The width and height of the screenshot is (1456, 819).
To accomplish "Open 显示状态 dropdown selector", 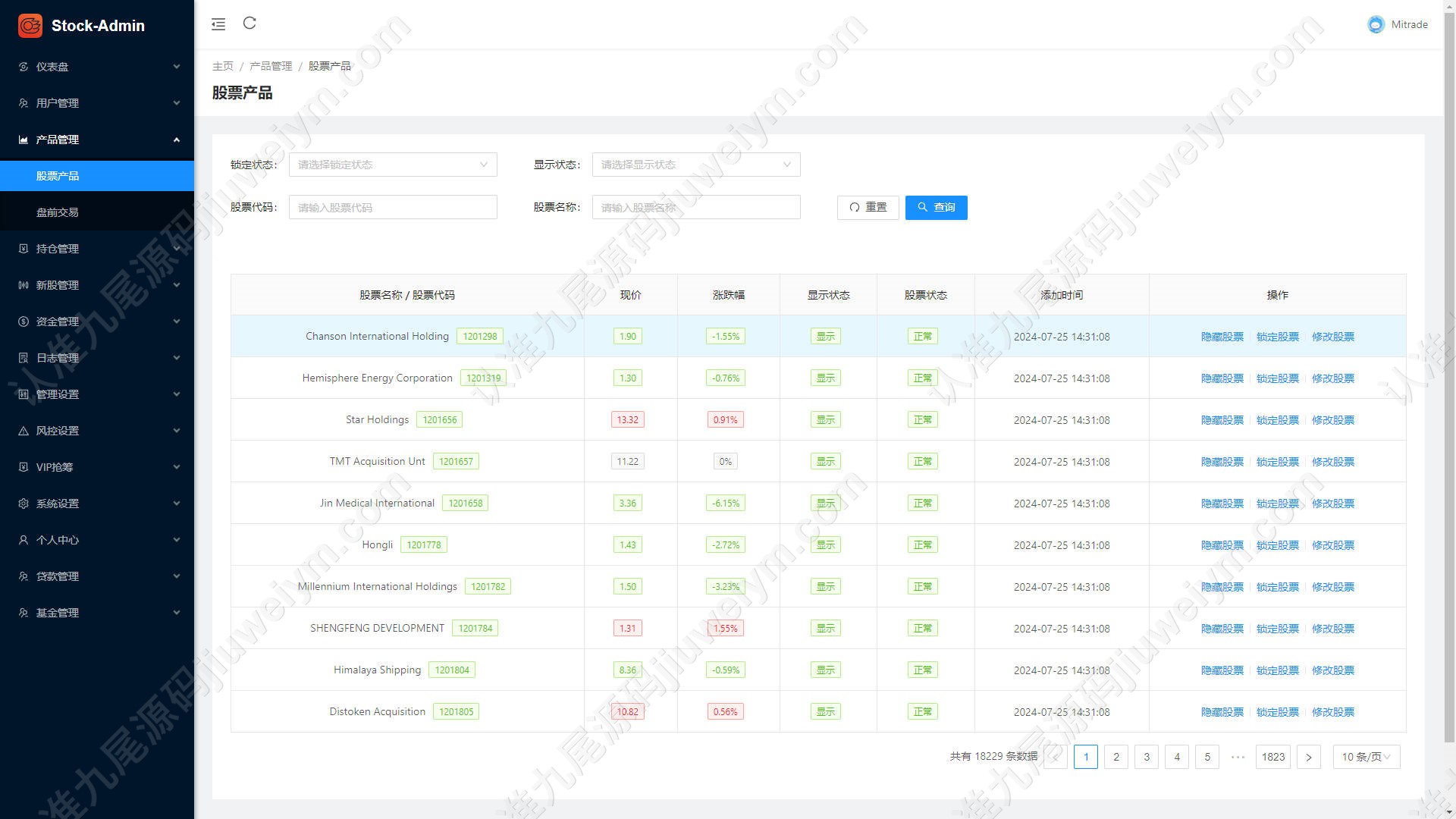I will pyautogui.click(x=696, y=165).
